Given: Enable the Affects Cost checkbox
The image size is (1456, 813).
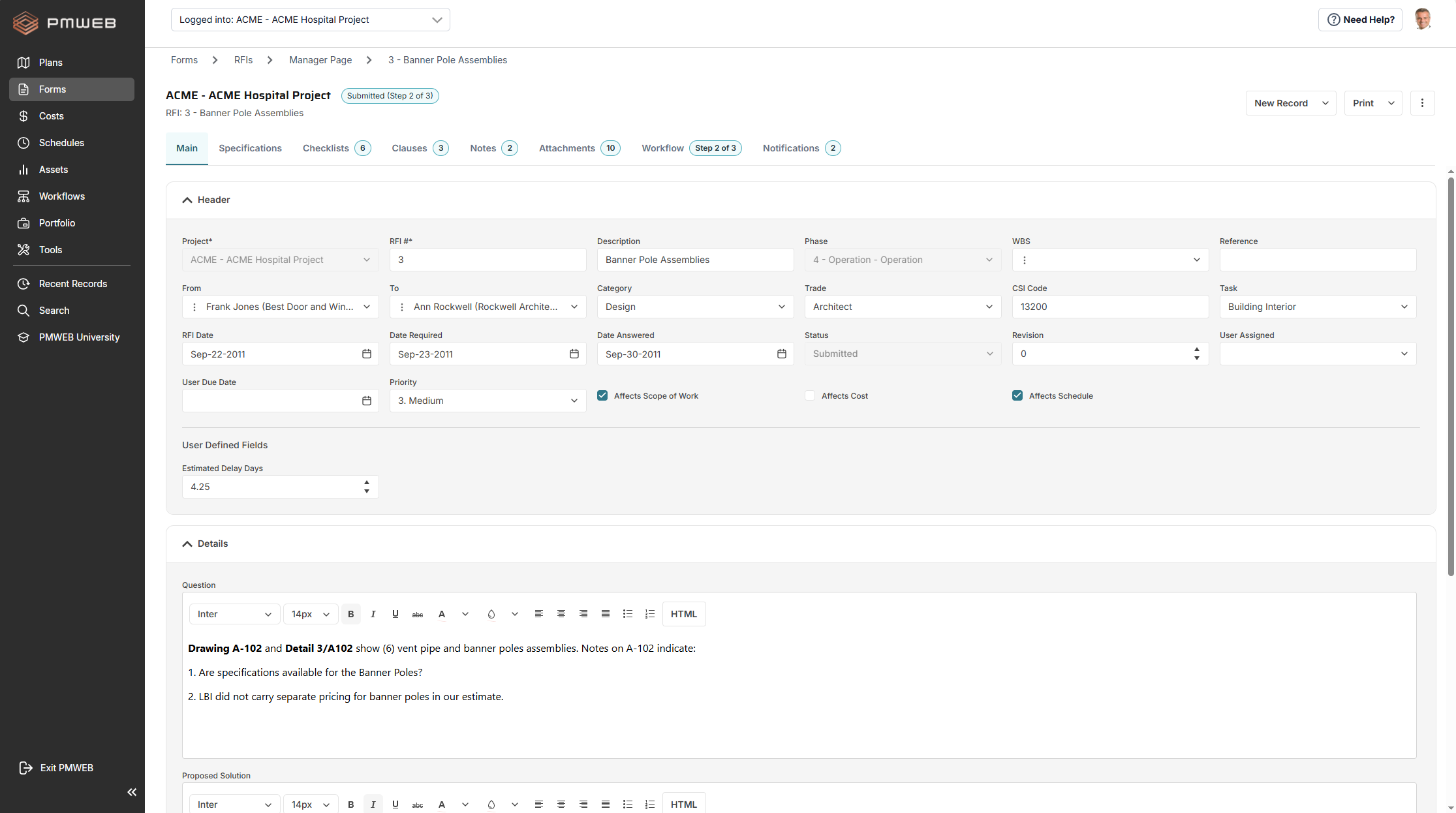Looking at the screenshot, I should tap(809, 395).
